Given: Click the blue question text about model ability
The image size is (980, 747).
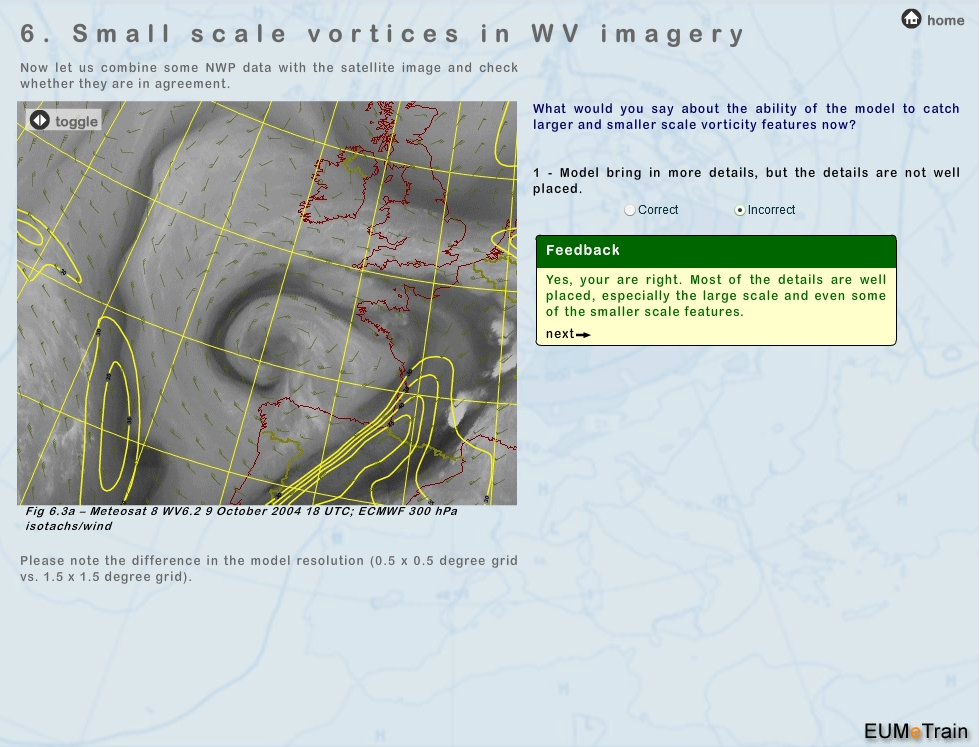Looking at the screenshot, I should [x=746, y=116].
